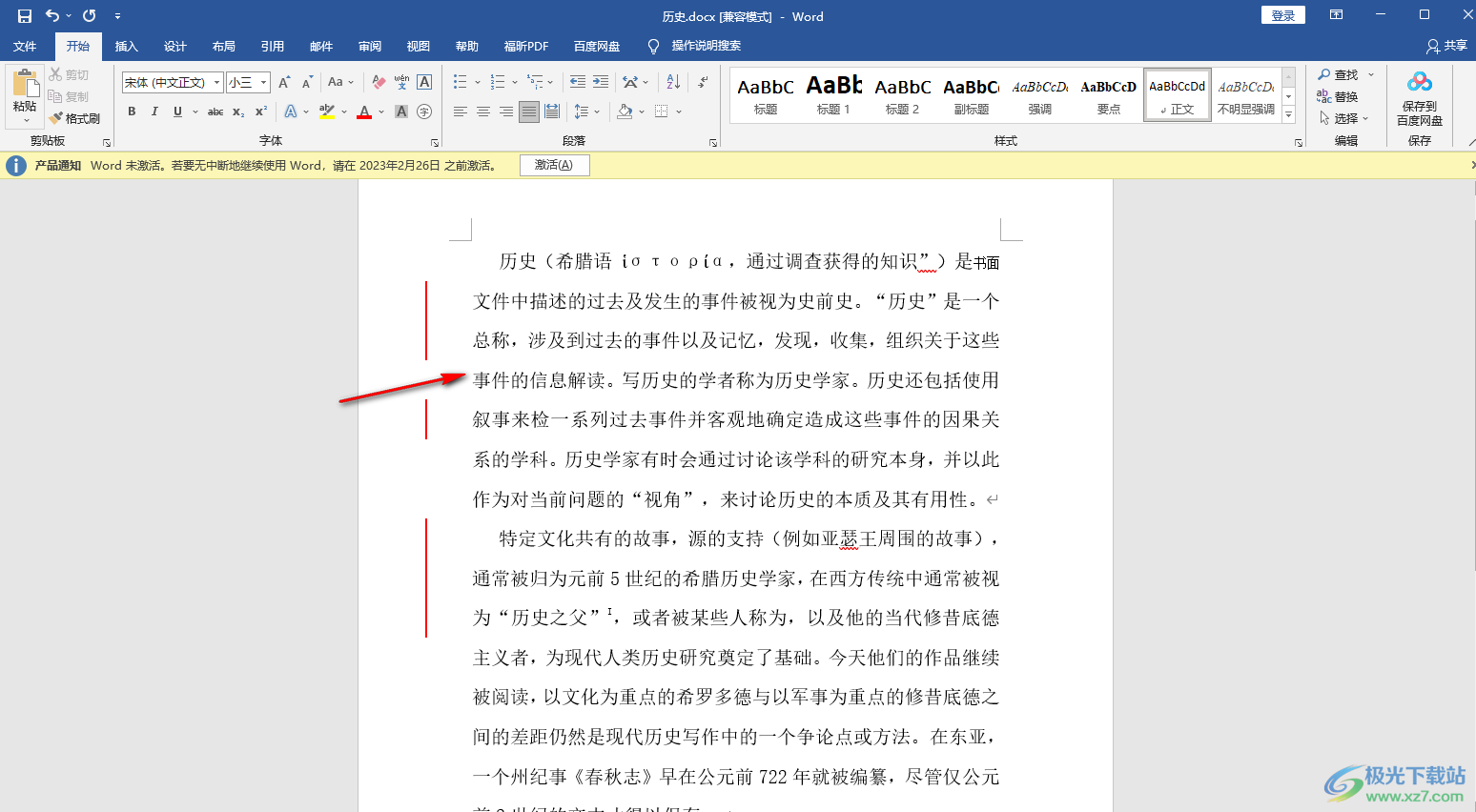Apply strikethrough (abc) formatting
1476x812 pixels.
[215, 112]
